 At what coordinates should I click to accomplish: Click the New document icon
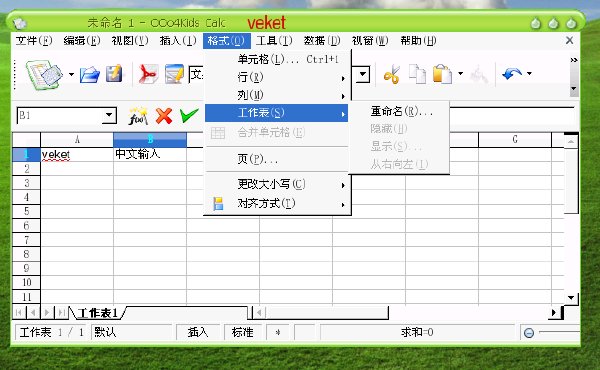pos(44,75)
